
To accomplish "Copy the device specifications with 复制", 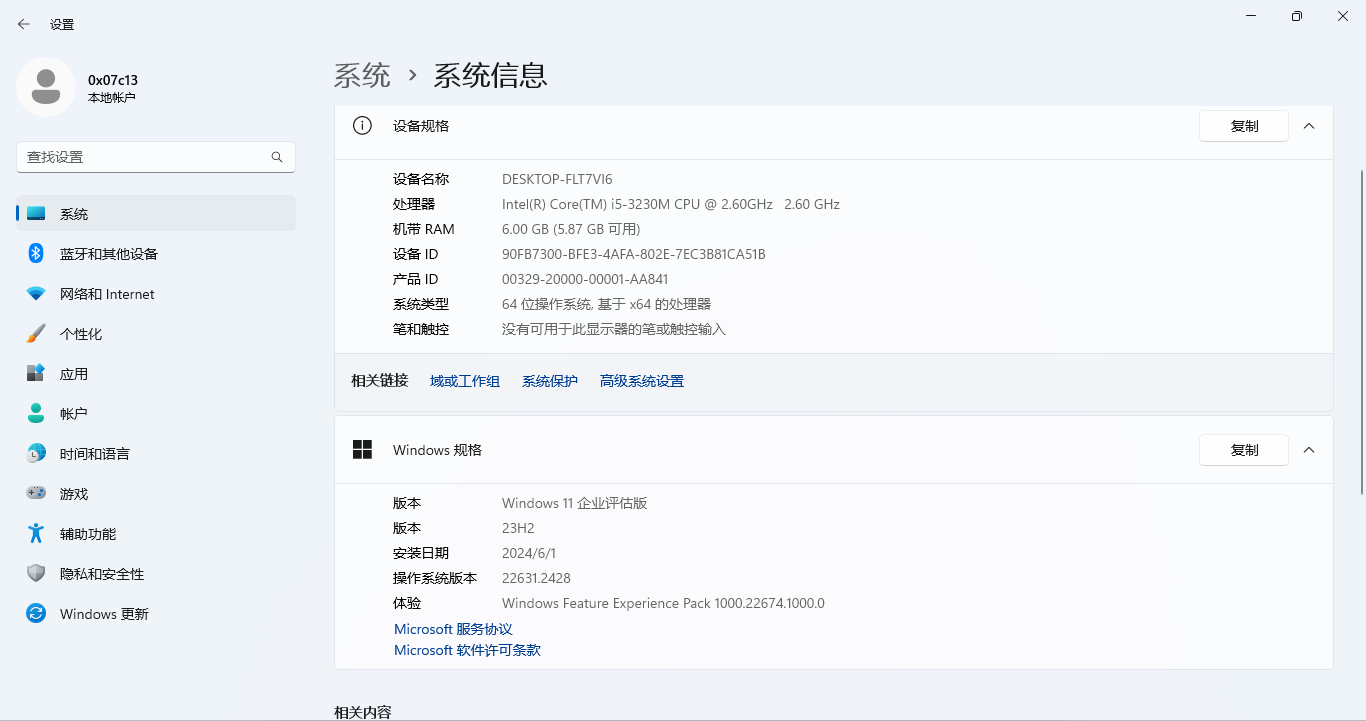I will click(1244, 126).
